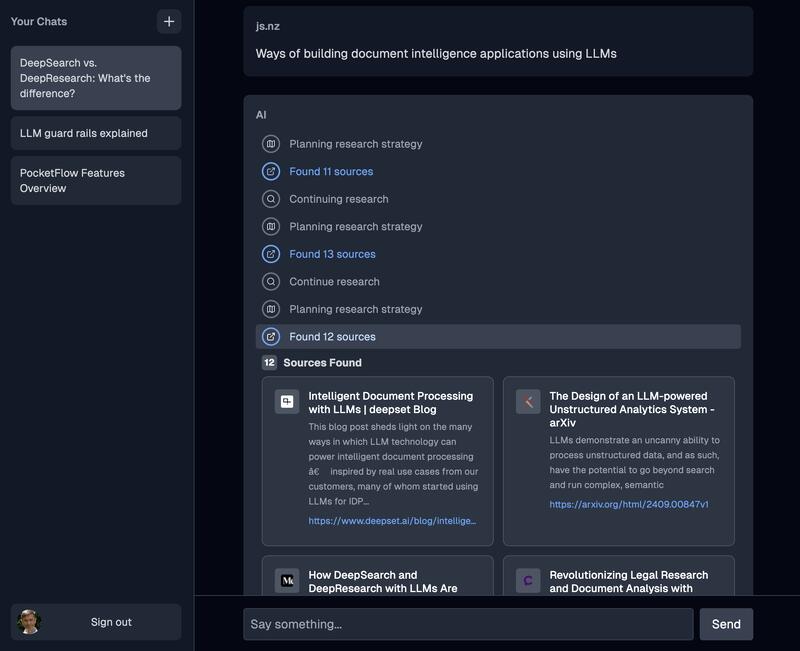Click the user prompt about document intelligence applications
The width and height of the screenshot is (800, 651).
[x=436, y=54]
